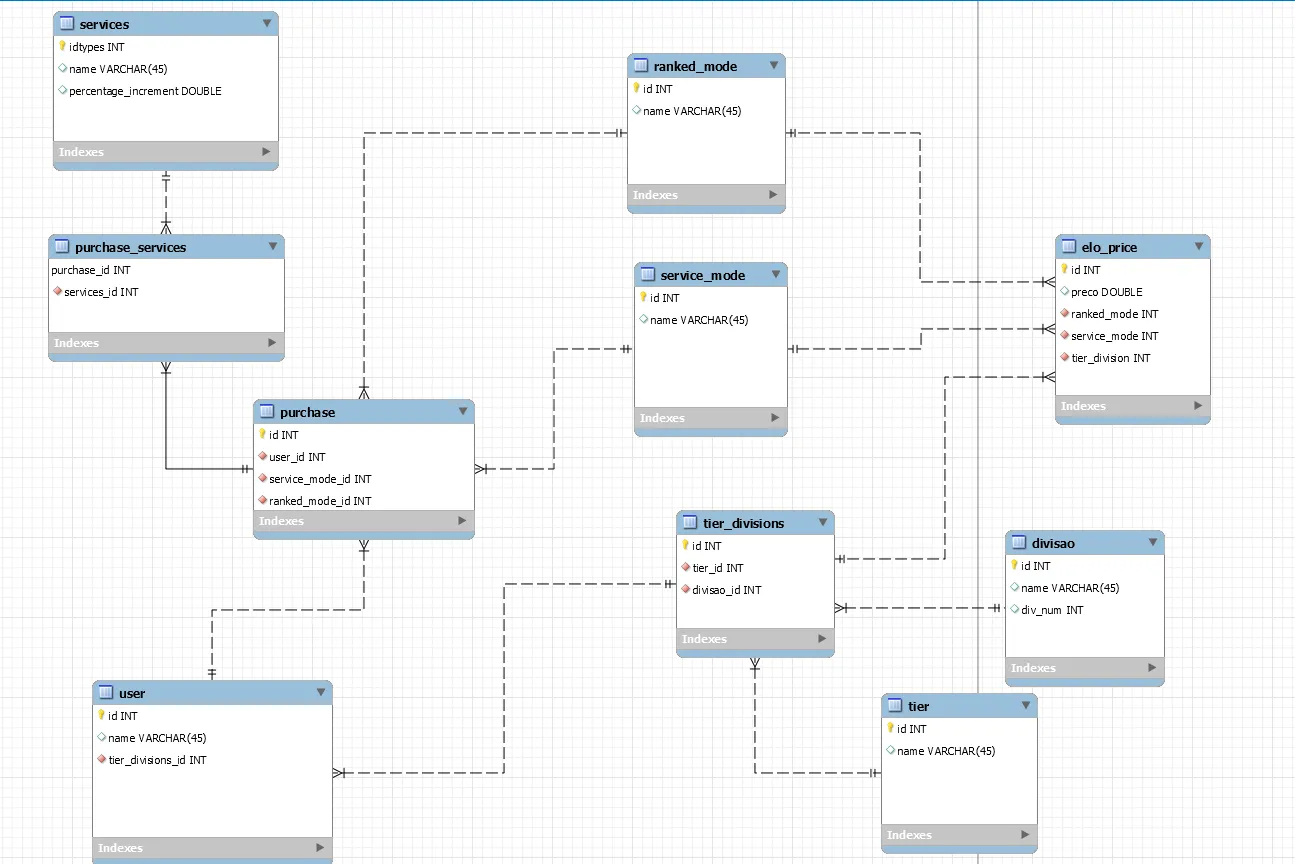The image size is (1295, 864).
Task: Click the key icon next to purchase id INT
Action: pos(262,435)
